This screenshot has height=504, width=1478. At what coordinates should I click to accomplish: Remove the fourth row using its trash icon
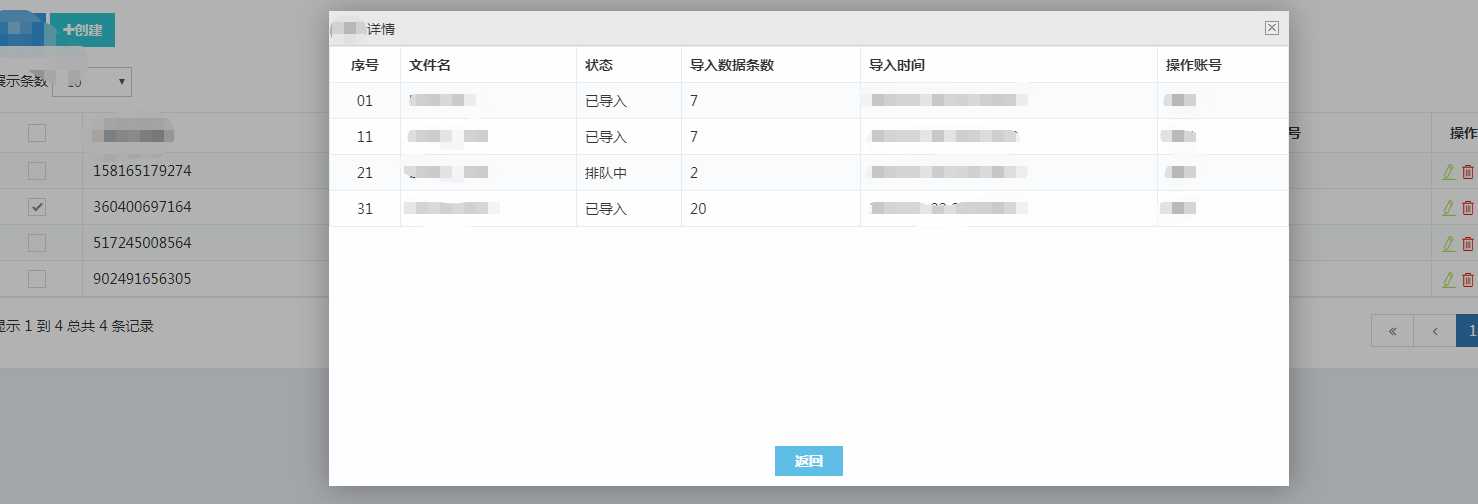point(1468,280)
